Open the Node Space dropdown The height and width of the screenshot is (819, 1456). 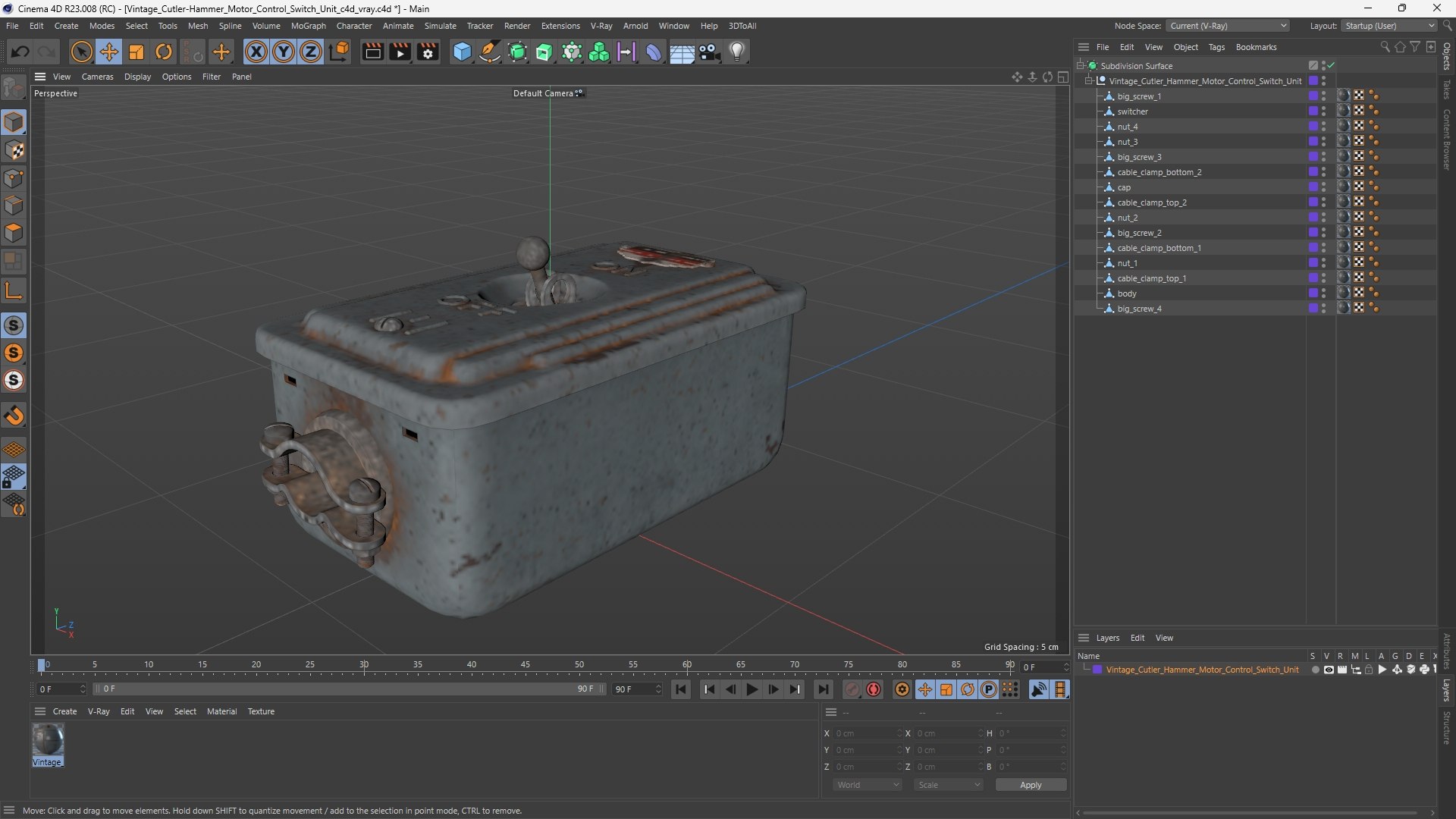[x=1228, y=26]
